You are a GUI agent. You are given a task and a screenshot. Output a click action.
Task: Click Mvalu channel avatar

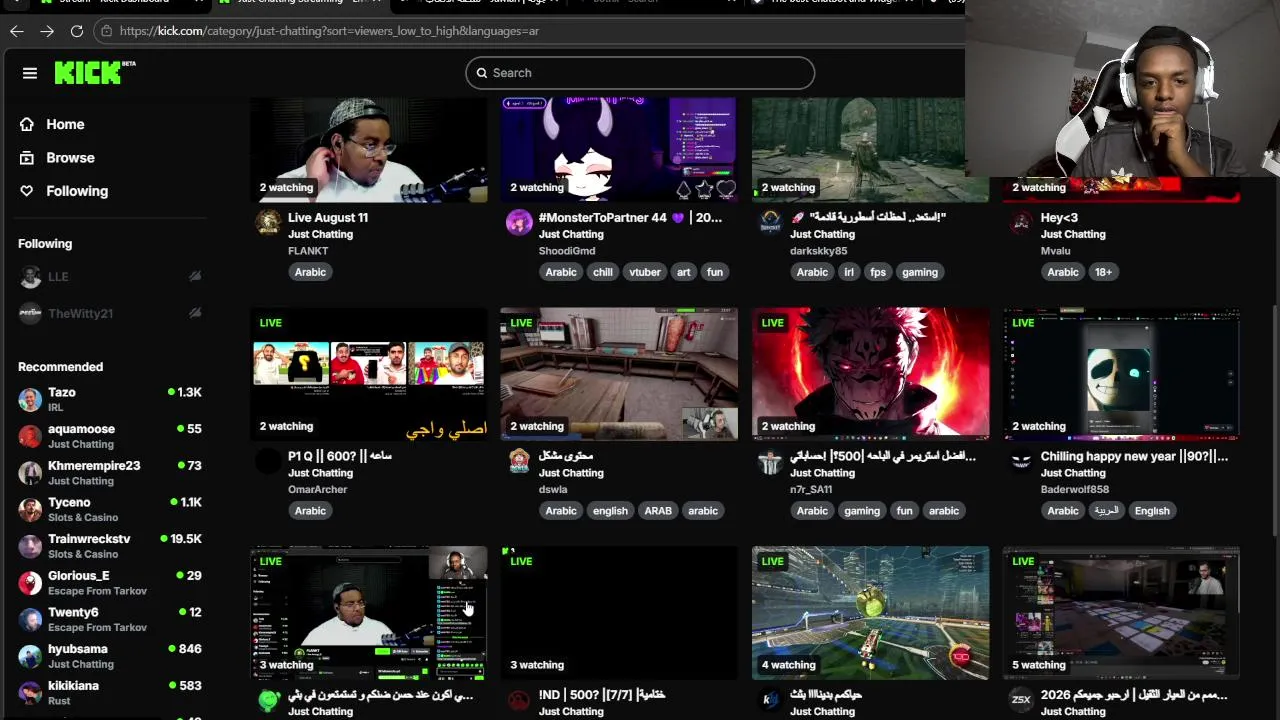[1021, 222]
